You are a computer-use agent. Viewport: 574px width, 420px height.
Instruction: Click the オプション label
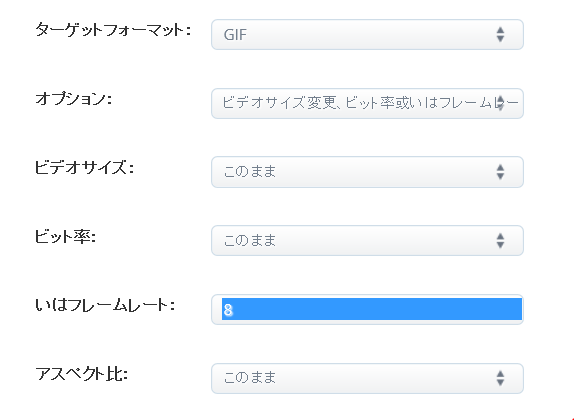coord(73,99)
